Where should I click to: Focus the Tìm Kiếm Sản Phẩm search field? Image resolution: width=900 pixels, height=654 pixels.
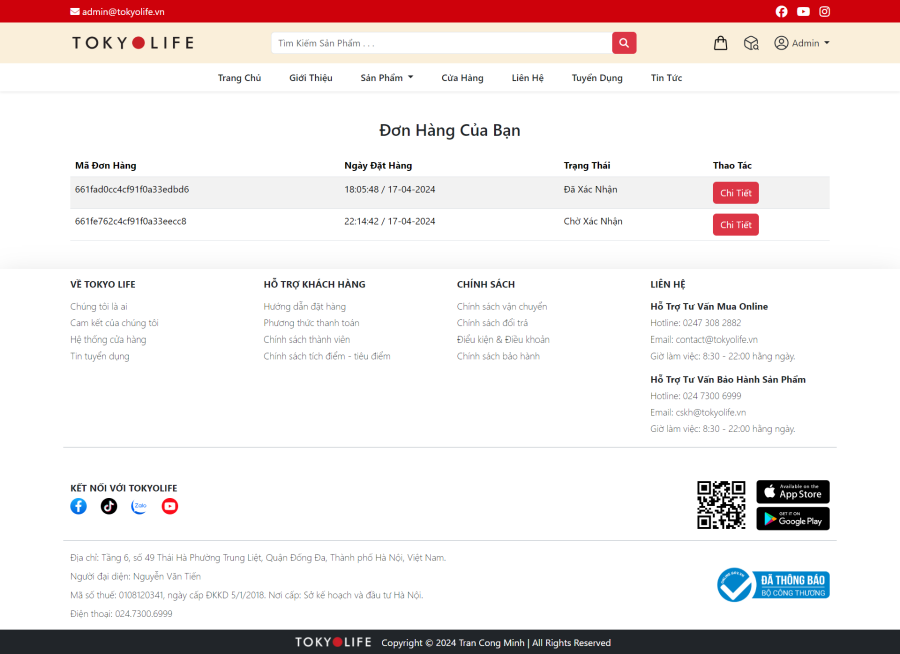[442, 43]
